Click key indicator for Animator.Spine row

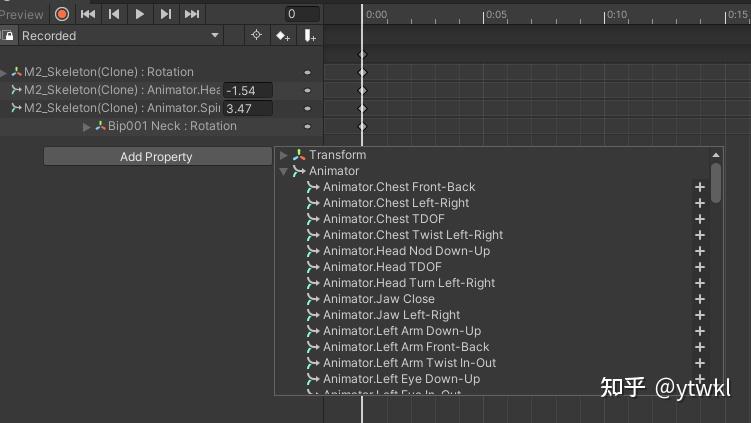[x=307, y=109]
